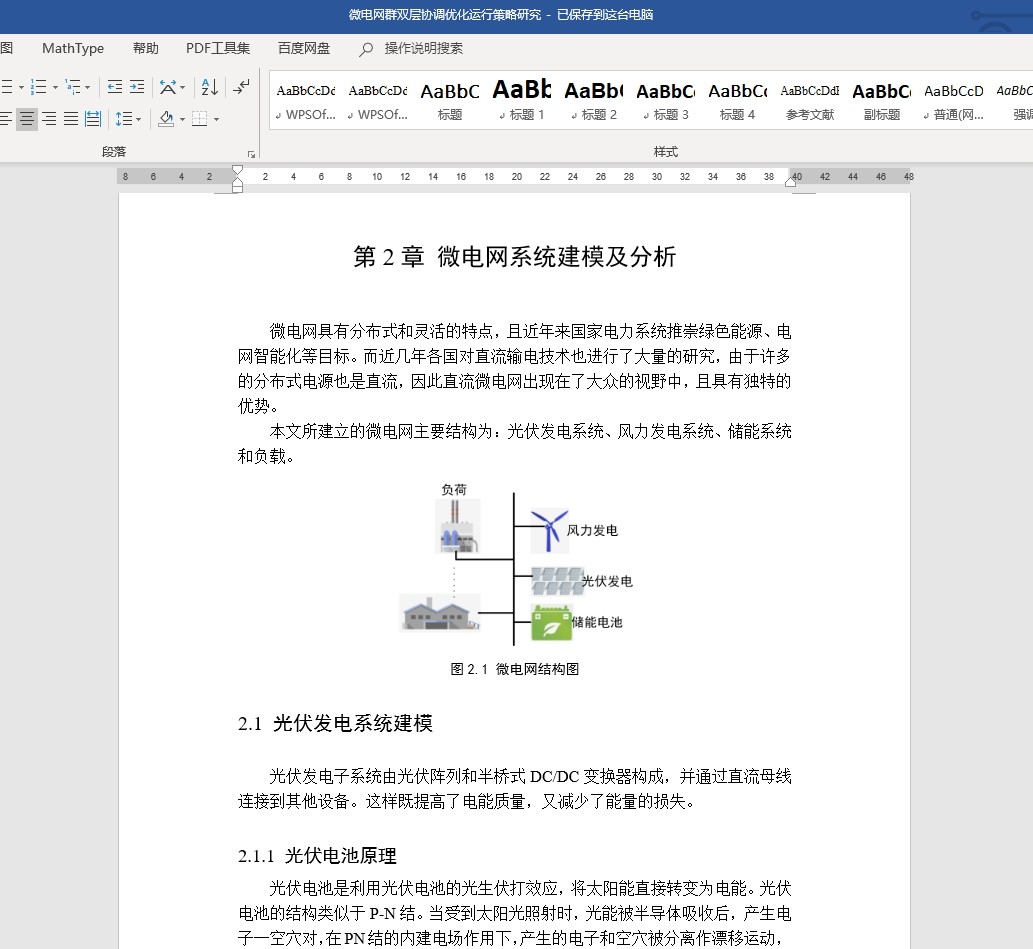Click the increase indent icon
This screenshot has height=949, width=1033.
click(137, 87)
